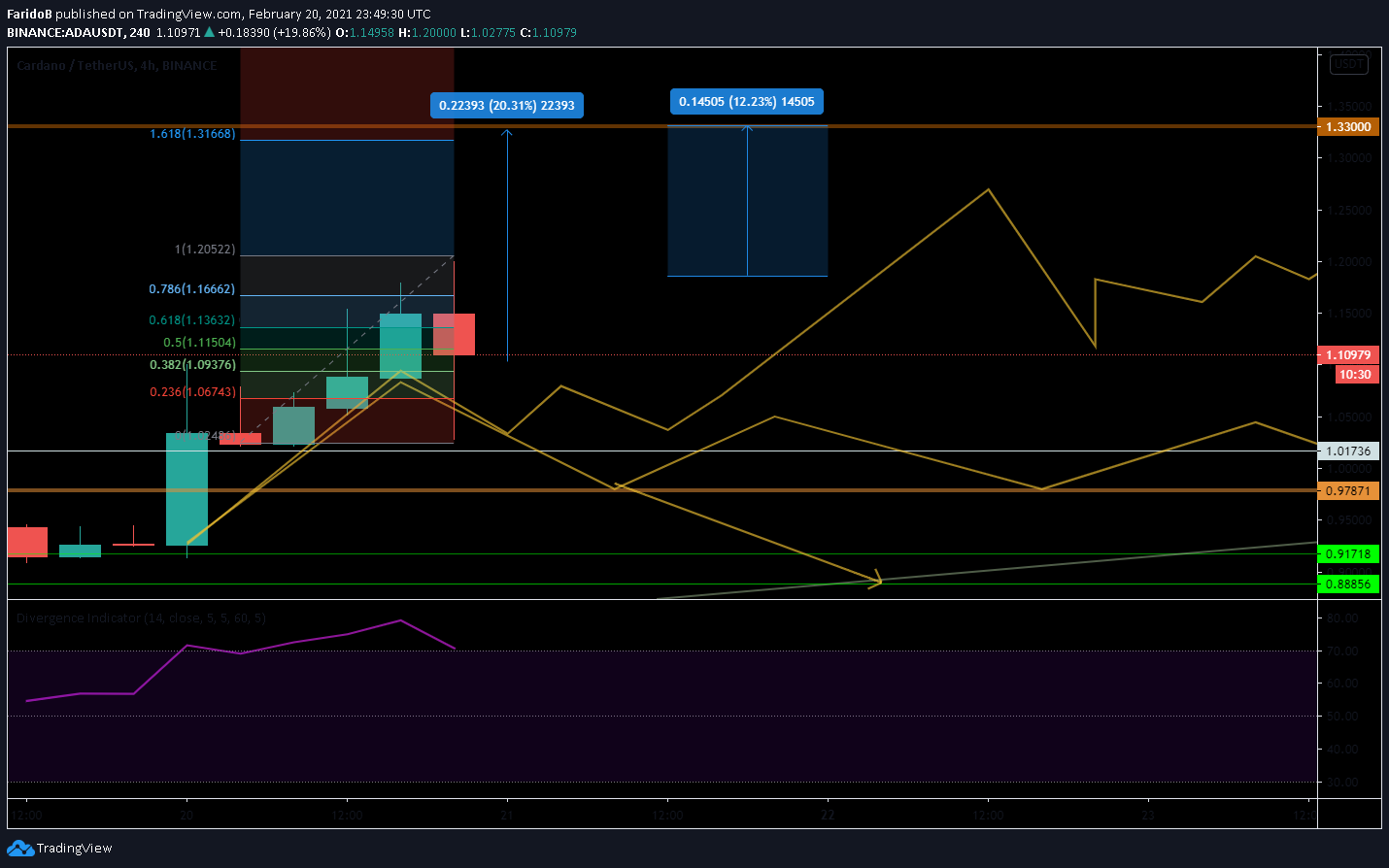This screenshot has height=868, width=1389.
Task: Click the 10:30 candle countdown label
Action: click(x=1356, y=375)
